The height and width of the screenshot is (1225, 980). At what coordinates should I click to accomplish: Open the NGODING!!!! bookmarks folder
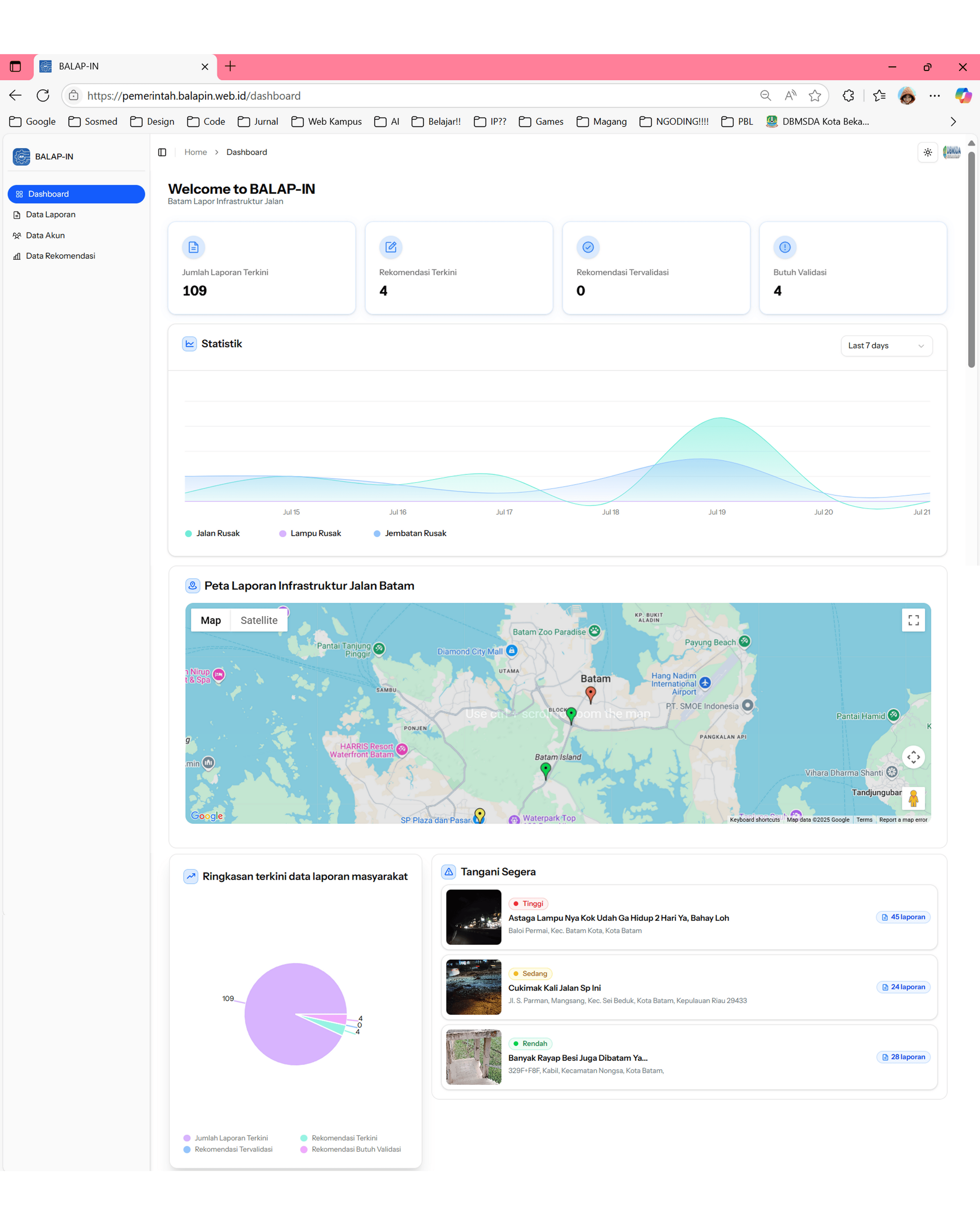pyautogui.click(x=674, y=122)
